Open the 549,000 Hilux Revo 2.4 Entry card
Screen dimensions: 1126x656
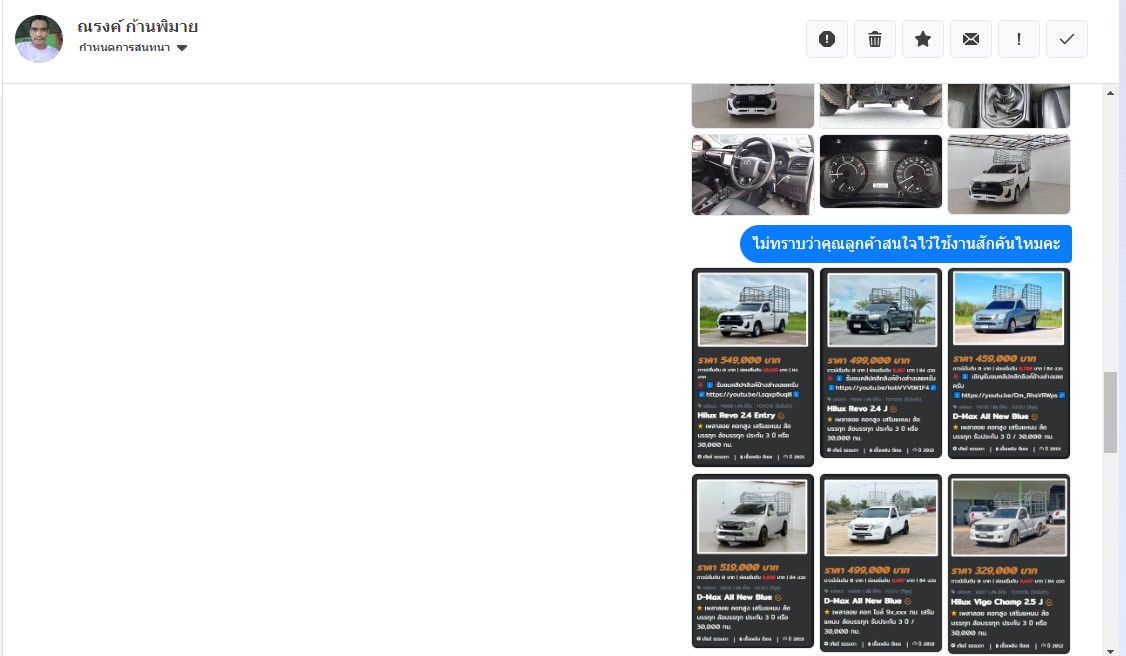753,367
